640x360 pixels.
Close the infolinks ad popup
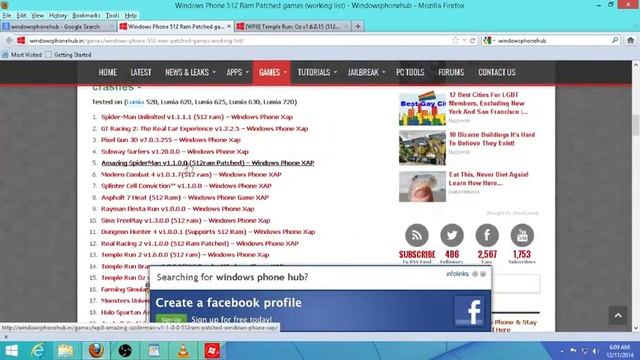pyautogui.click(x=483, y=274)
